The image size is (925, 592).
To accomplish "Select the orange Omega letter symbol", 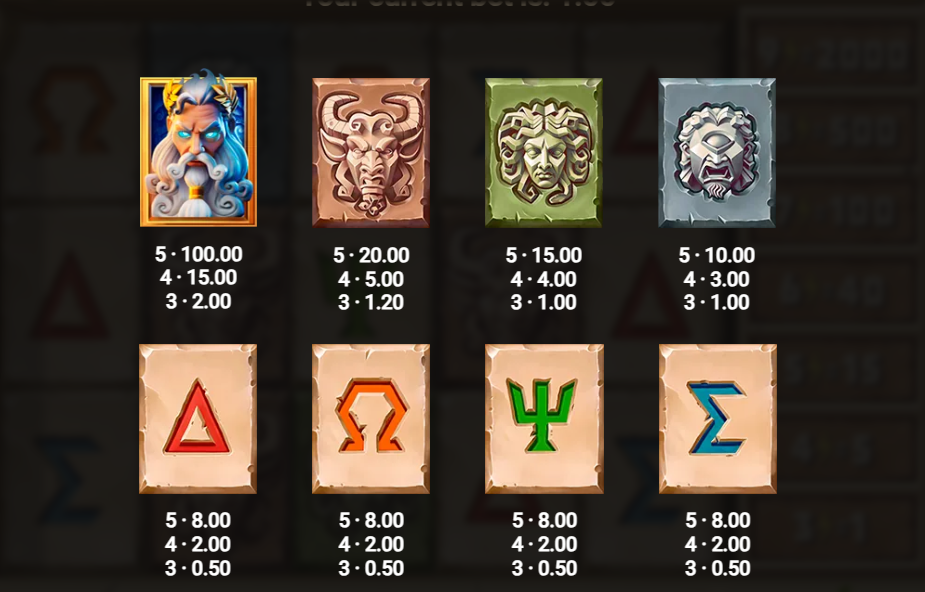I will pyautogui.click(x=371, y=419).
